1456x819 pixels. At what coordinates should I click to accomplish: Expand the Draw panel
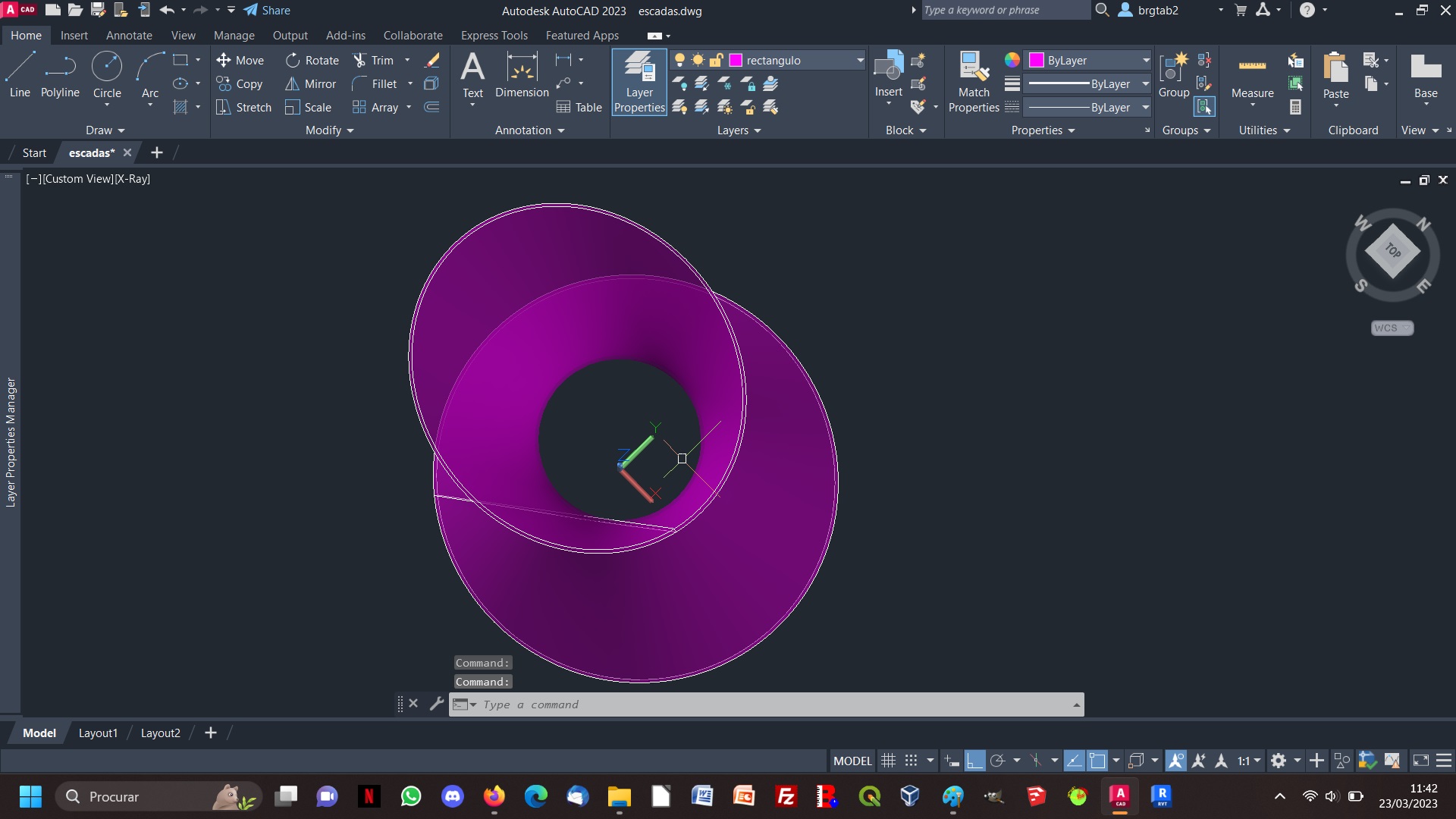pos(105,130)
